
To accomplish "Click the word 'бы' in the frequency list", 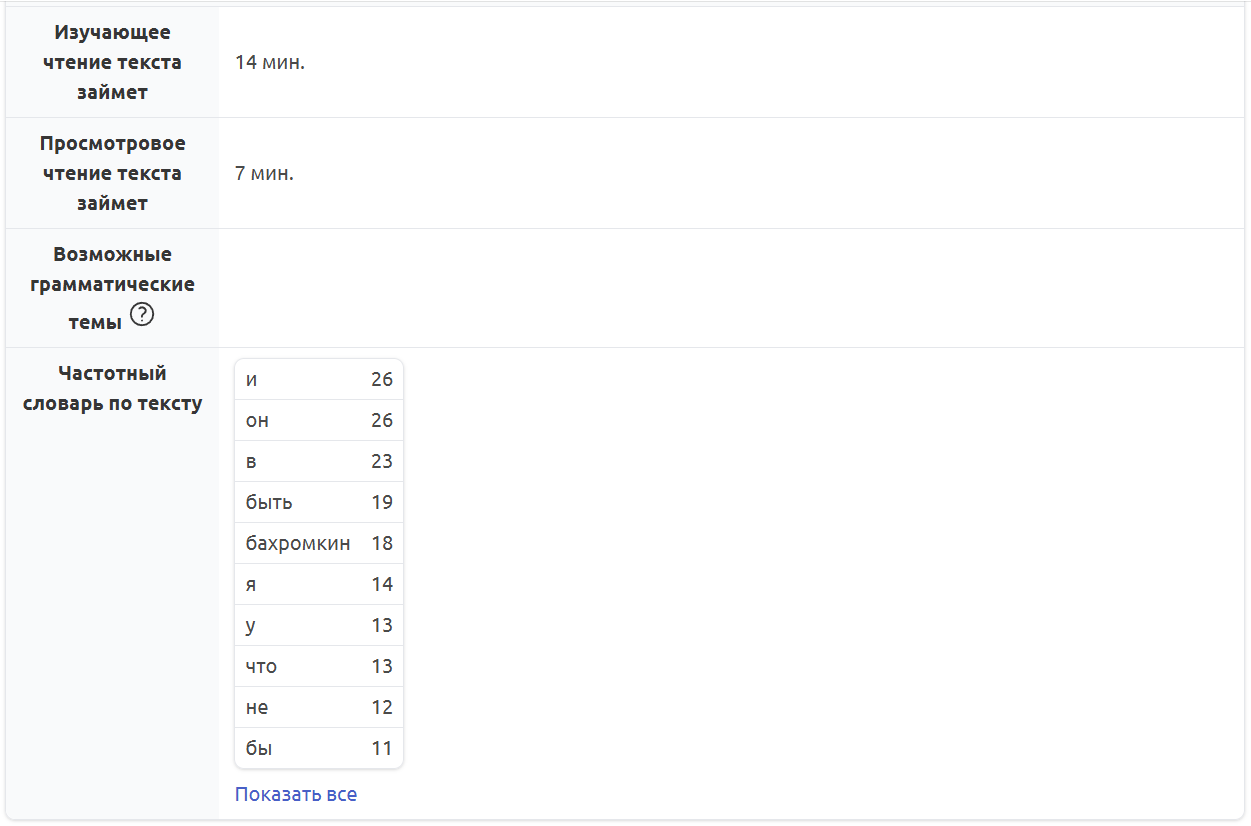I will tap(259, 749).
